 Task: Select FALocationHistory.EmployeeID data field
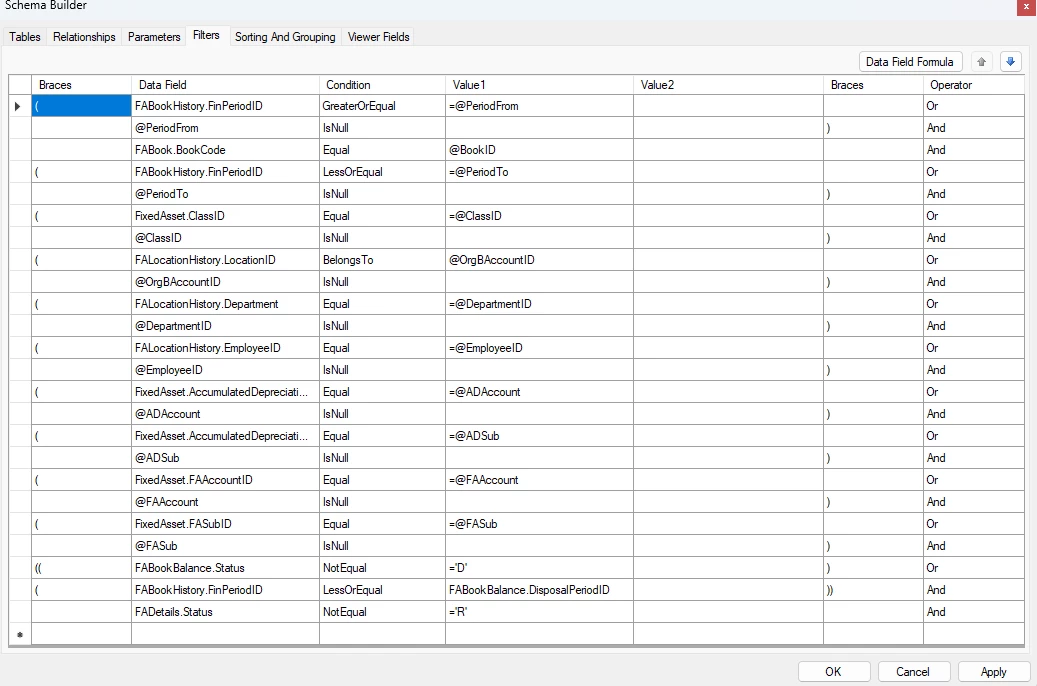[225, 348]
